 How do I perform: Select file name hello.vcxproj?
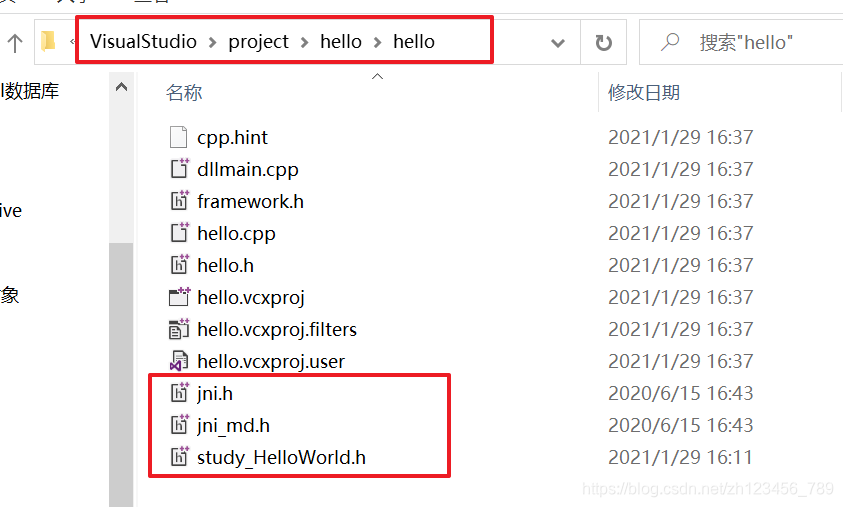point(251,297)
